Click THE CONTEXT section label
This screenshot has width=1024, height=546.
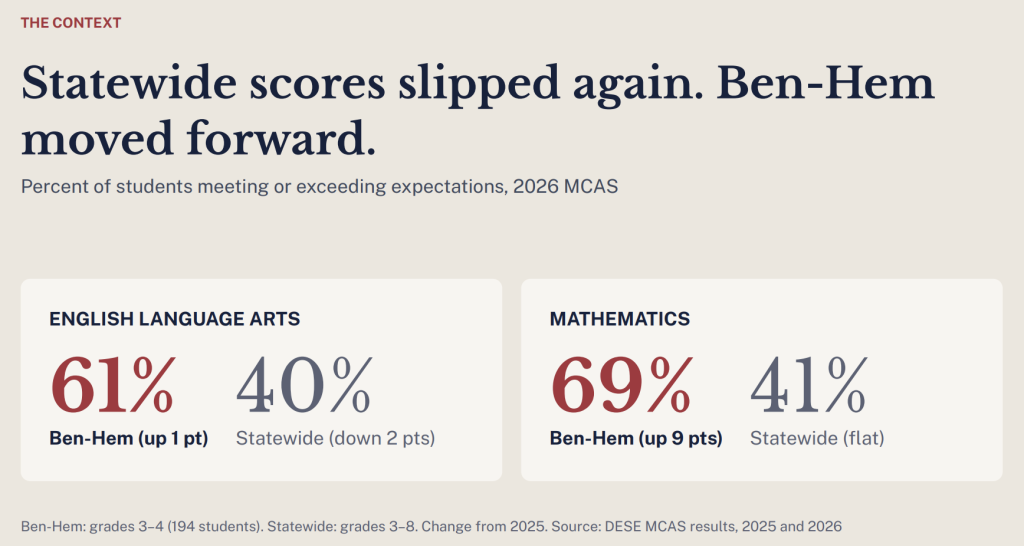71,23
